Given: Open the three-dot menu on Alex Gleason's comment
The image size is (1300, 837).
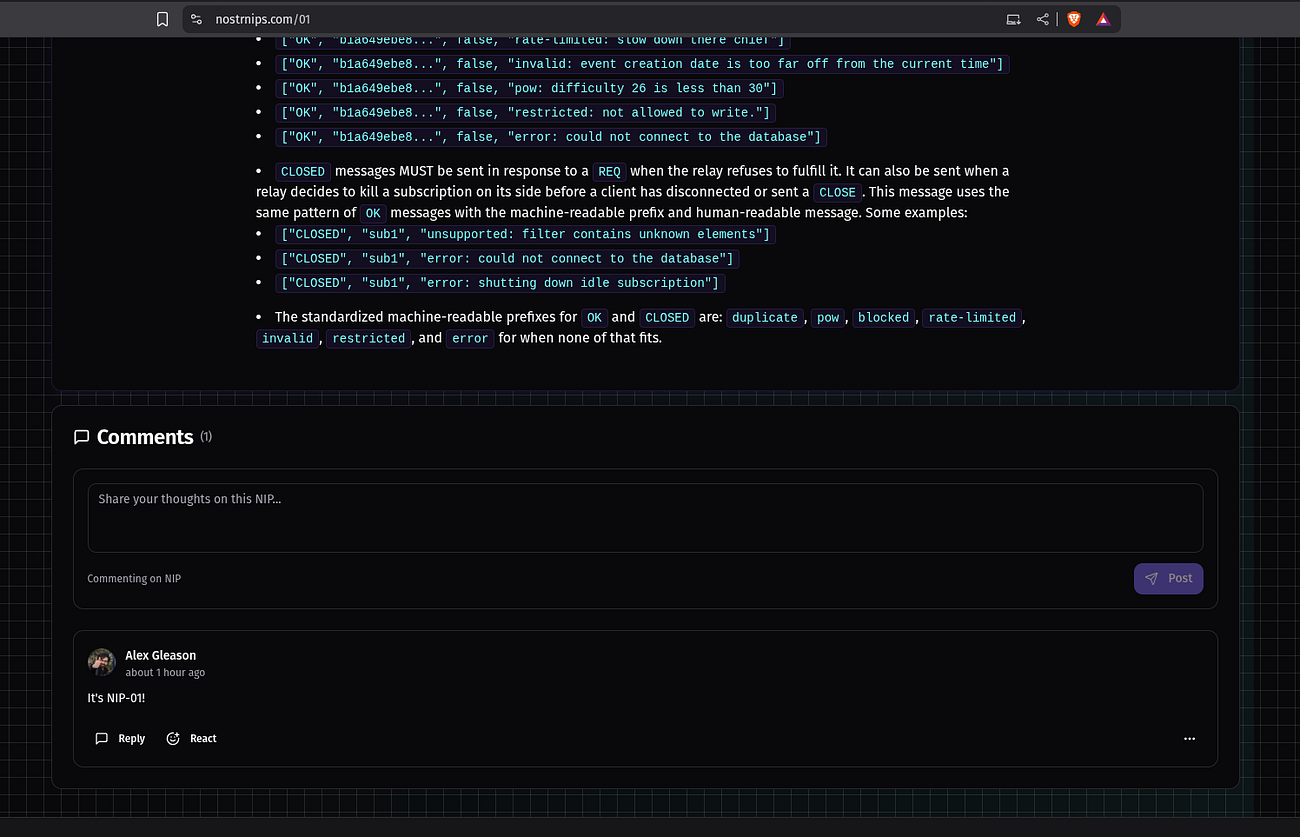Looking at the screenshot, I should pyautogui.click(x=1189, y=739).
